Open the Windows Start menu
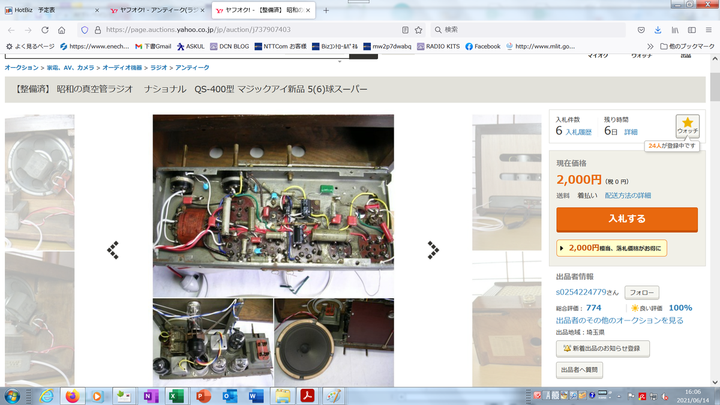This screenshot has width=720, height=405. pos(14,396)
